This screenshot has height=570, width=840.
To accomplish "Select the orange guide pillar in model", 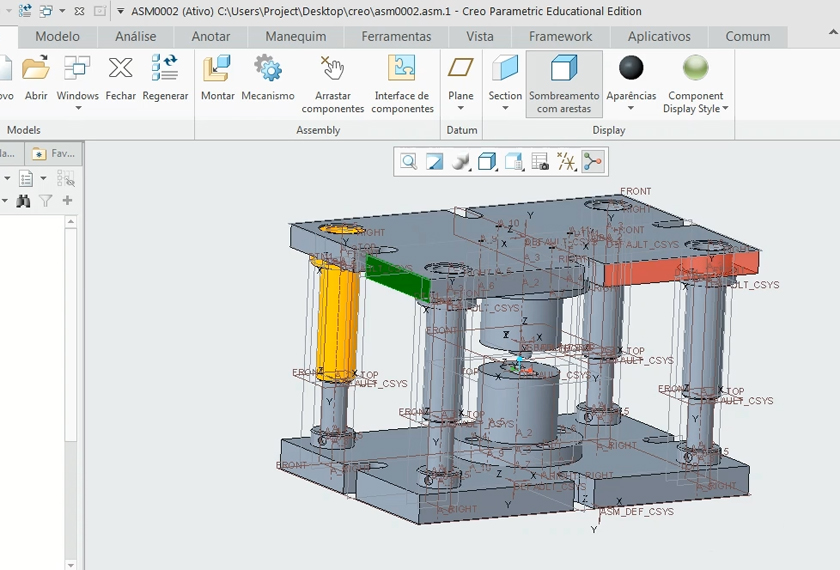I will coord(337,315).
